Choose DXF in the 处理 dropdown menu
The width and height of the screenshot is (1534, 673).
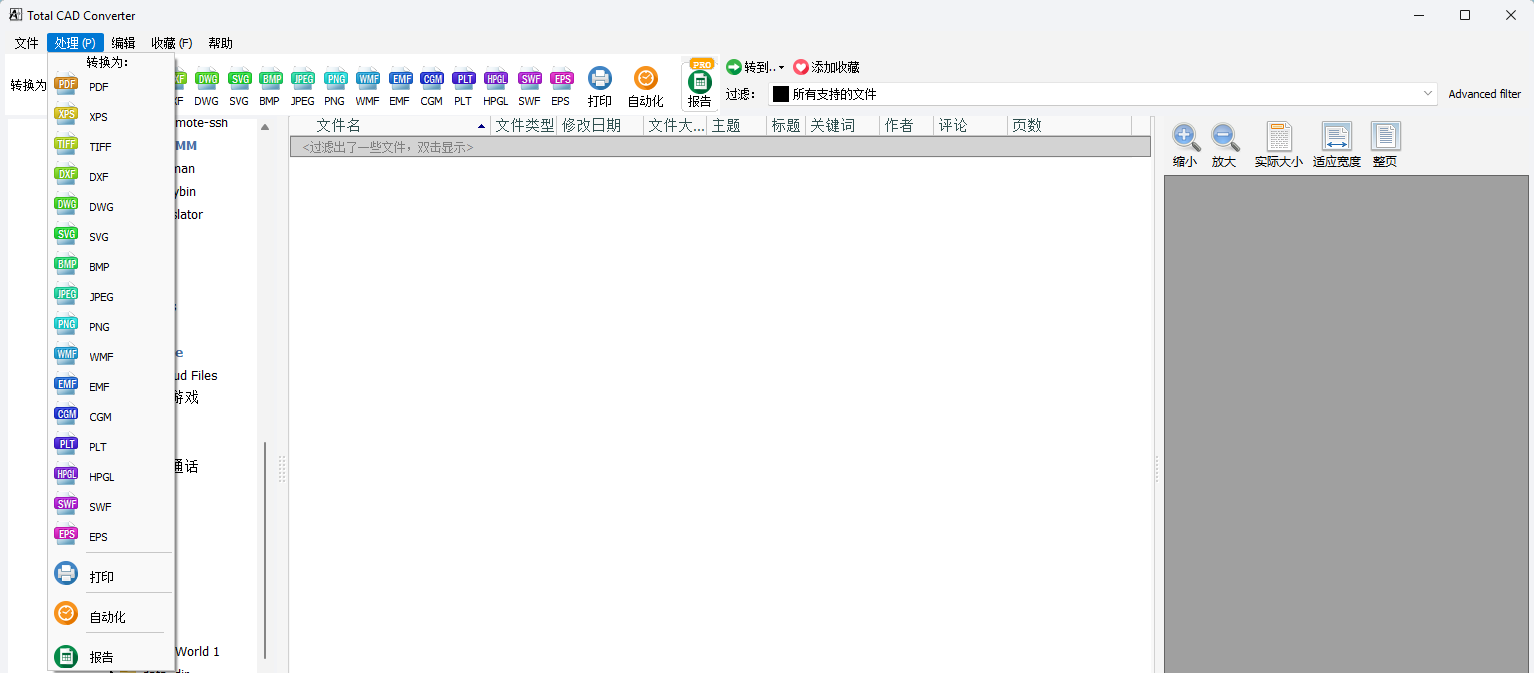pos(111,177)
